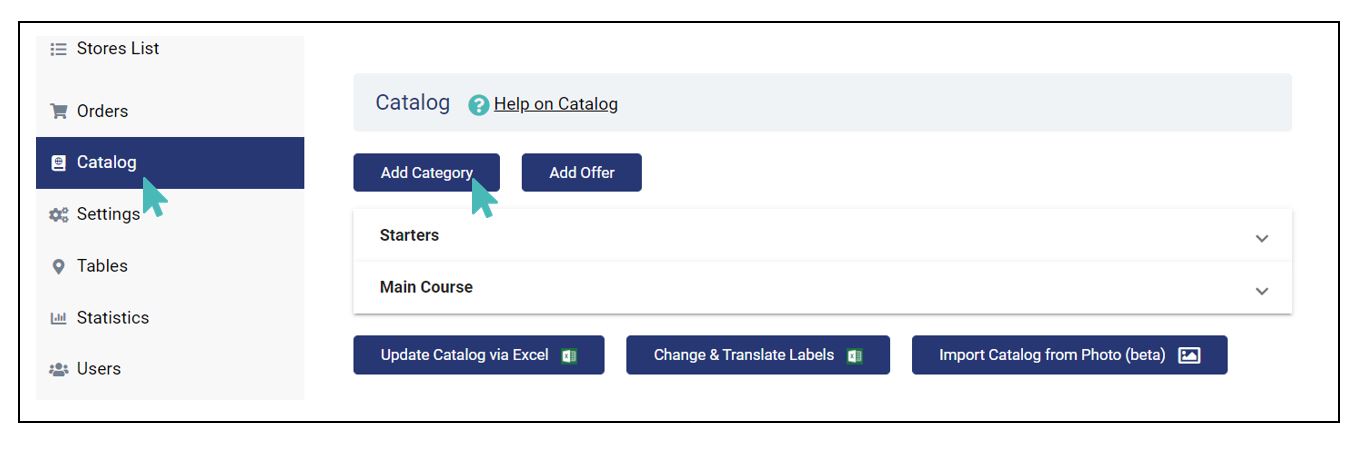1356x449 pixels.
Task: Click the Settings gears icon
Action: coord(58,214)
